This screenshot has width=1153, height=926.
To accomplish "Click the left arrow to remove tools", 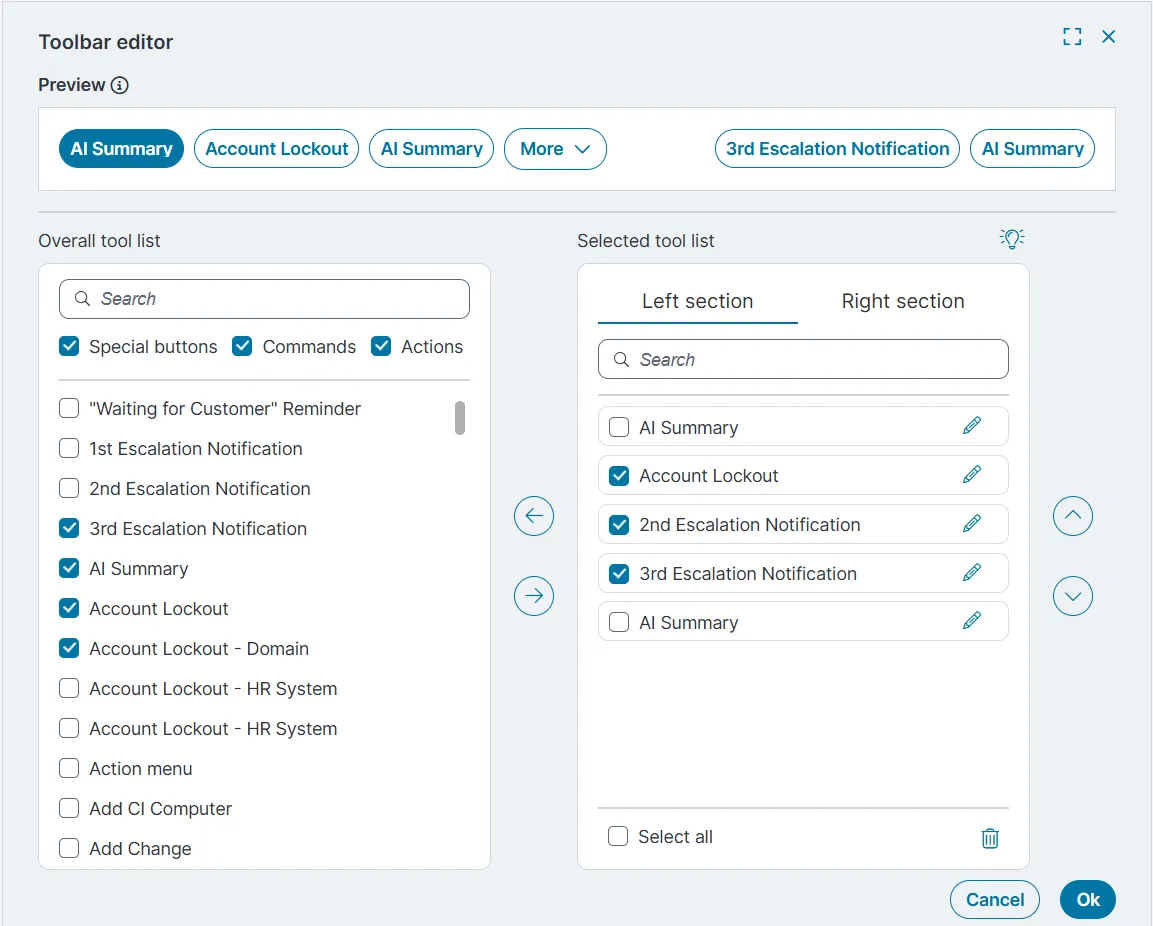I will tap(534, 516).
